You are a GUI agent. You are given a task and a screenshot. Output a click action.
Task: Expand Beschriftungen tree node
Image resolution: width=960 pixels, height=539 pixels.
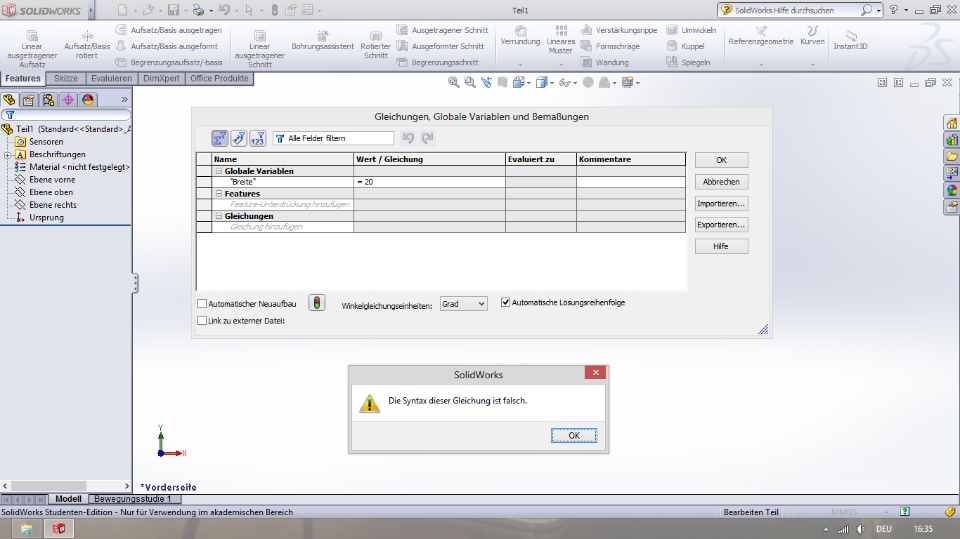click(x=7, y=155)
